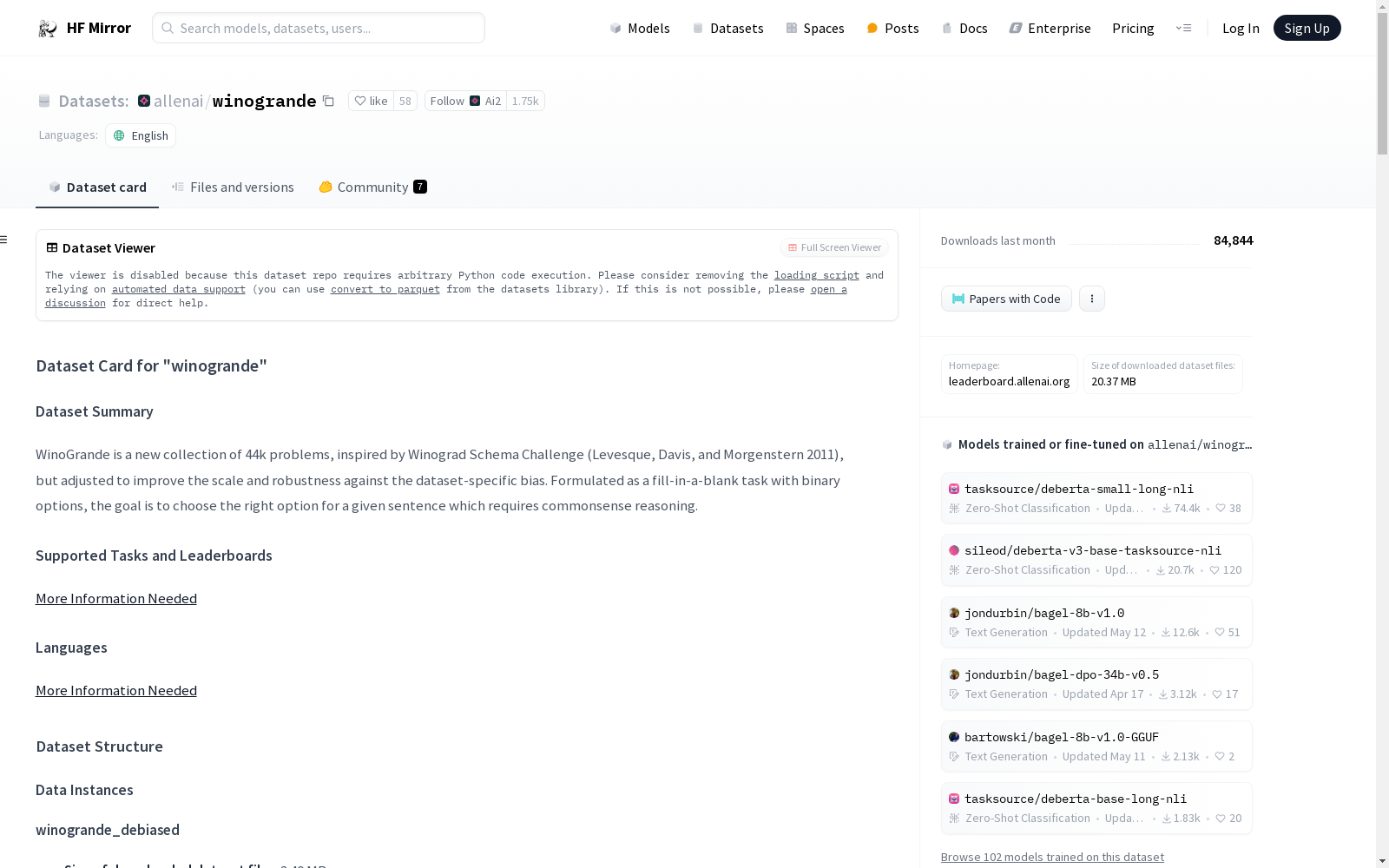Open jondurbin/bagel-dpo-34b-v0.5 model

coord(1096,684)
